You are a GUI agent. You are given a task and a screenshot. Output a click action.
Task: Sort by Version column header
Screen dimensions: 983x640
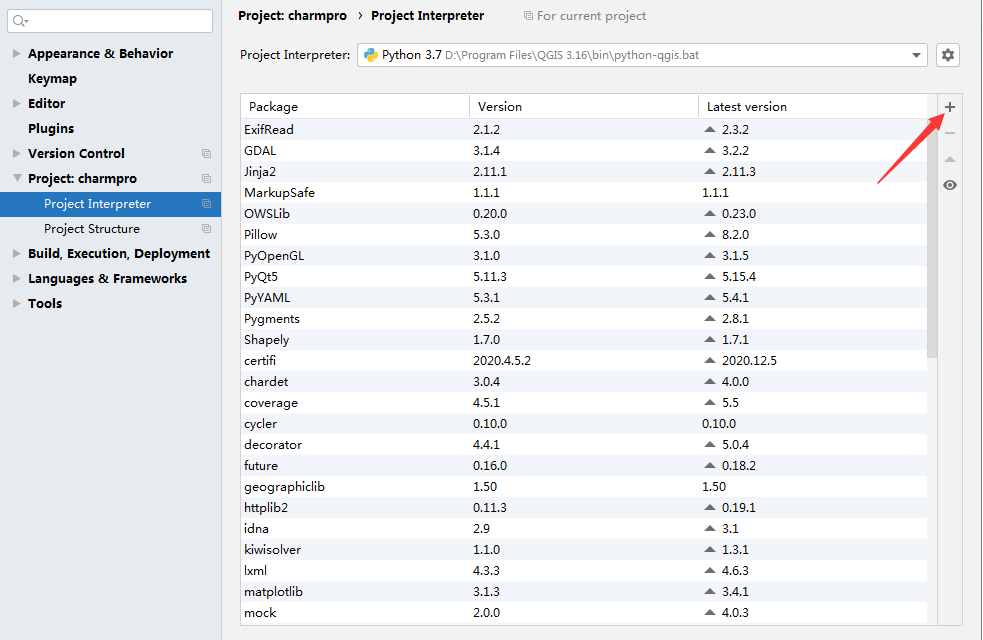pyautogui.click(x=584, y=107)
